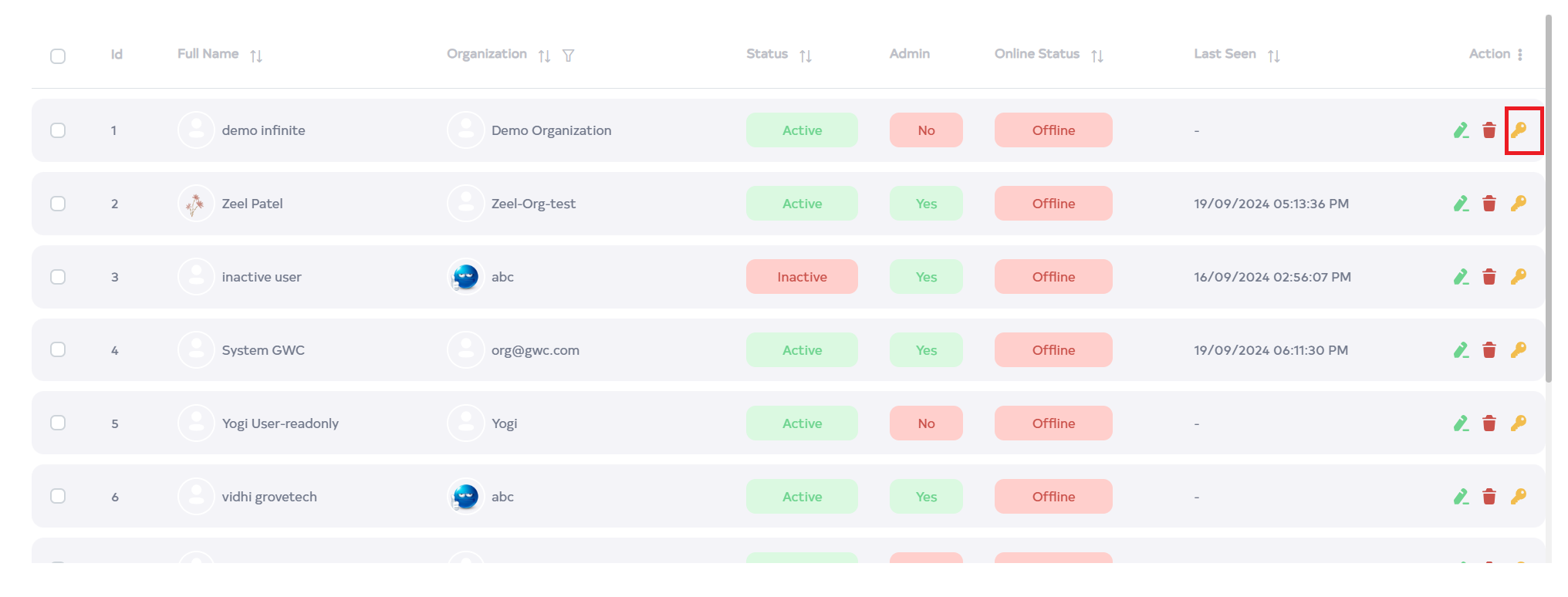
Task: Edit the Zeel Patel user row
Action: point(1461,204)
